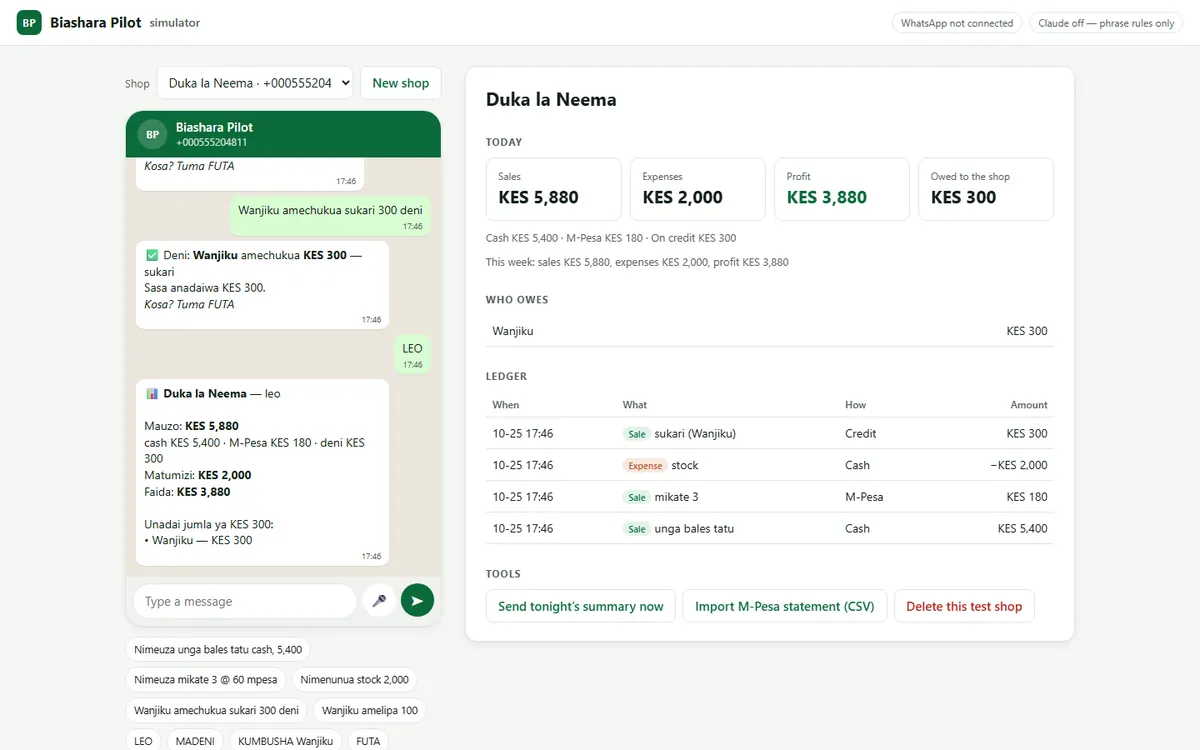This screenshot has height=750, width=1200.
Task: Send the message with the arrow button
Action: coord(417,601)
